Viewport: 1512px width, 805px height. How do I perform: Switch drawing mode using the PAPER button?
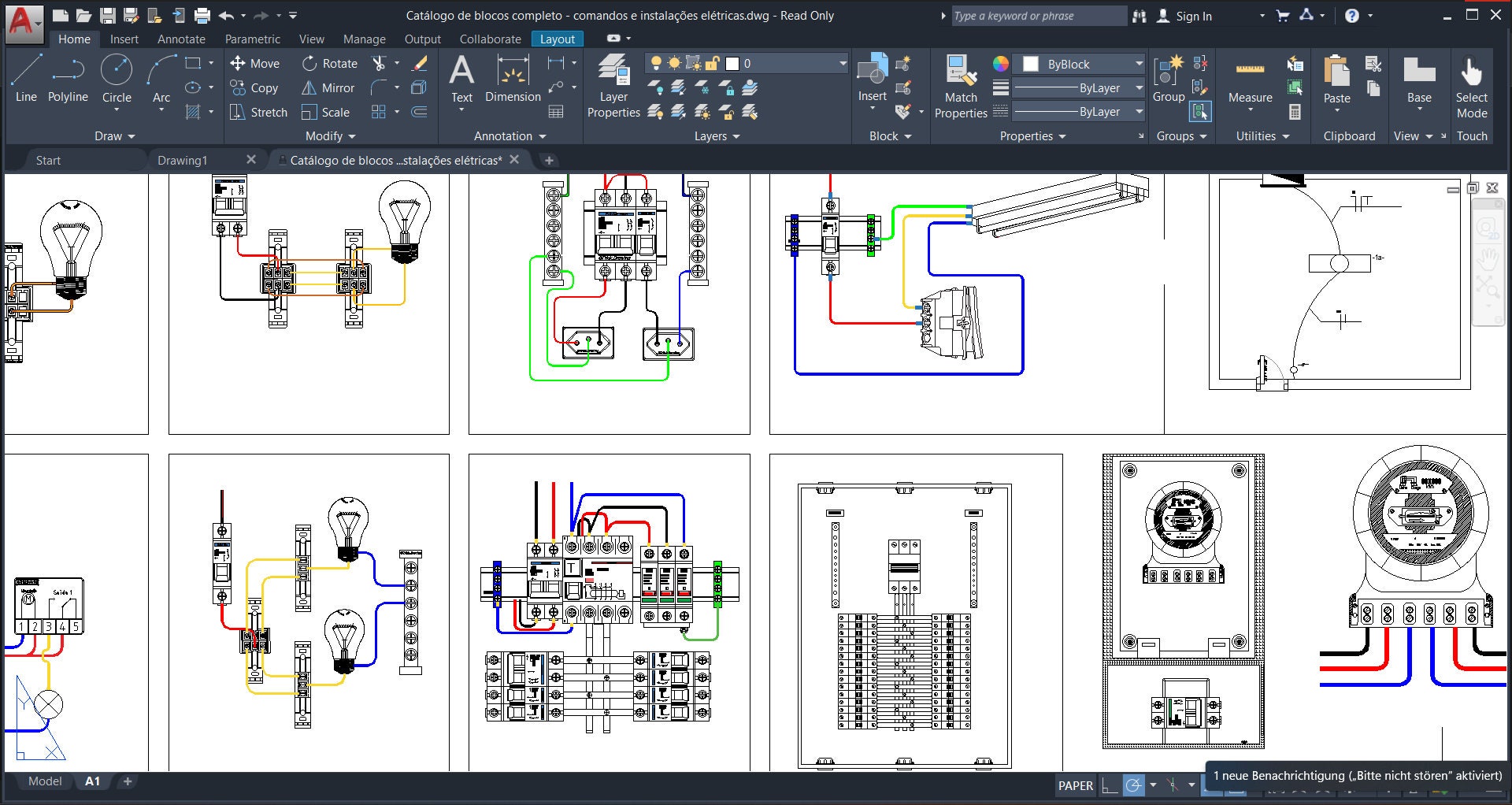pyautogui.click(x=1075, y=785)
